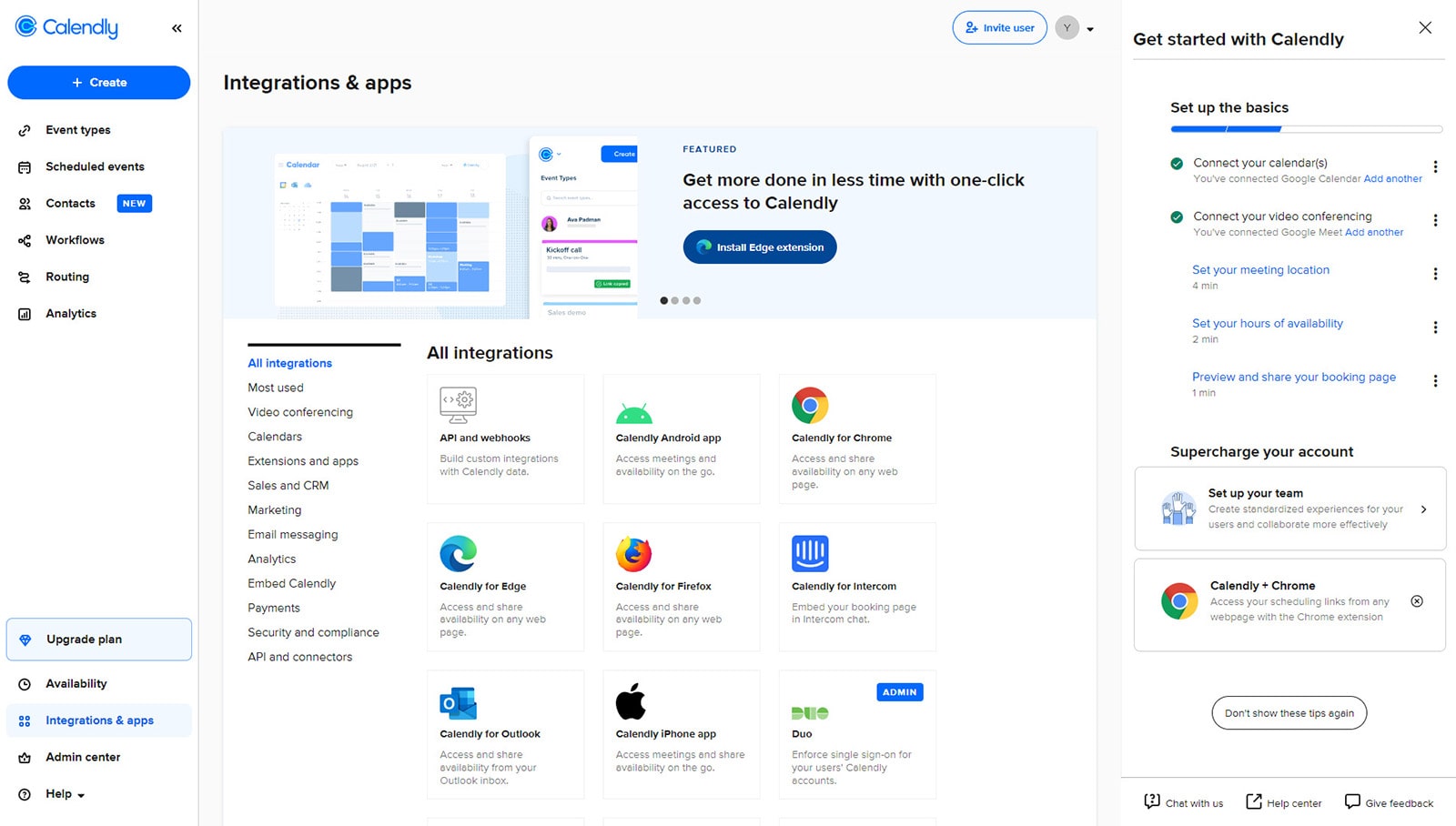Click the Event types link icon
1456x826 pixels.
pos(25,130)
